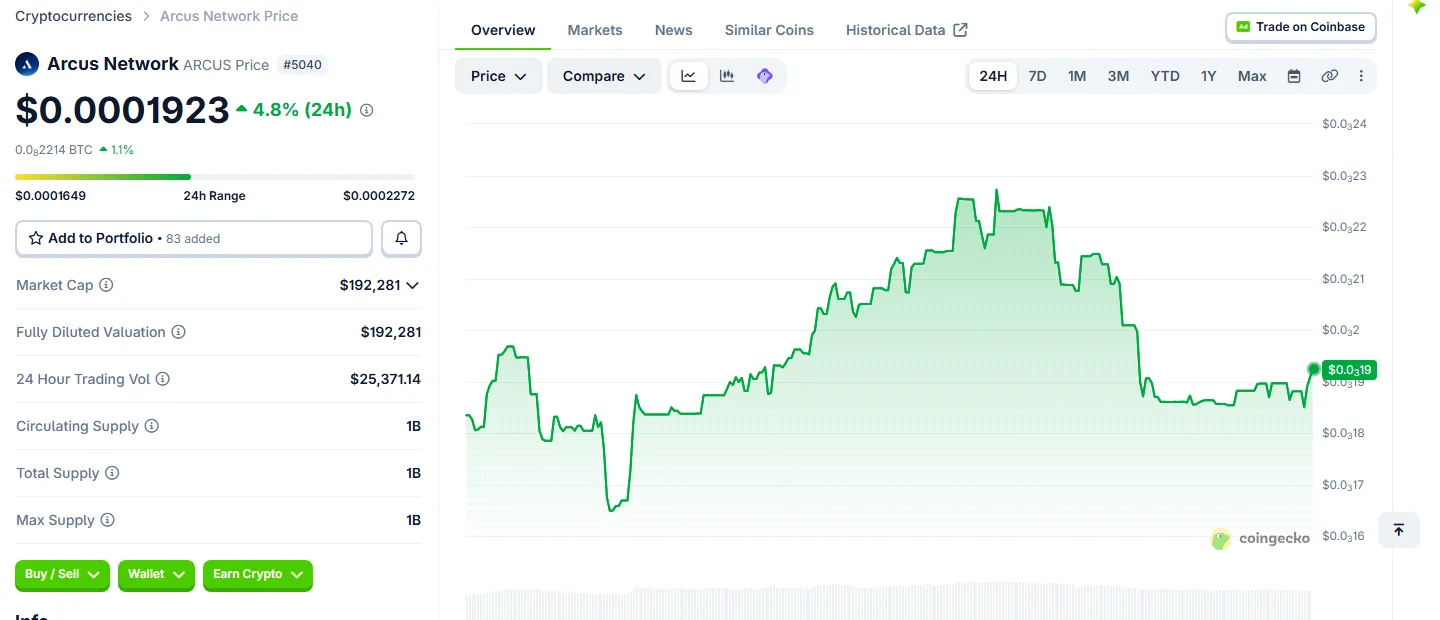Click the #5040 rank badge
This screenshot has width=1440, height=620.
point(303,65)
